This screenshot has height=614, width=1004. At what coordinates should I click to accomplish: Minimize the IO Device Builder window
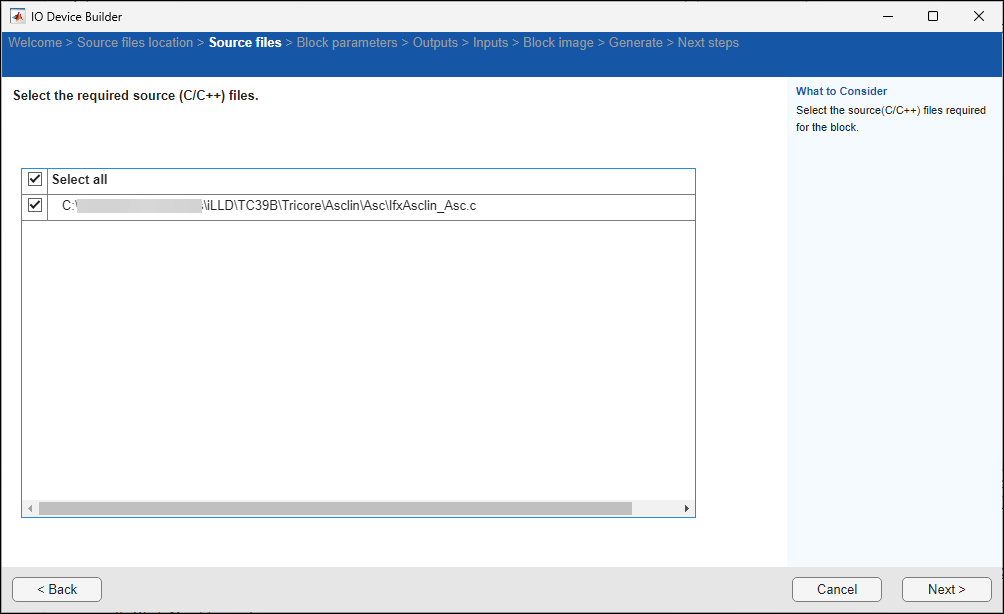[887, 16]
